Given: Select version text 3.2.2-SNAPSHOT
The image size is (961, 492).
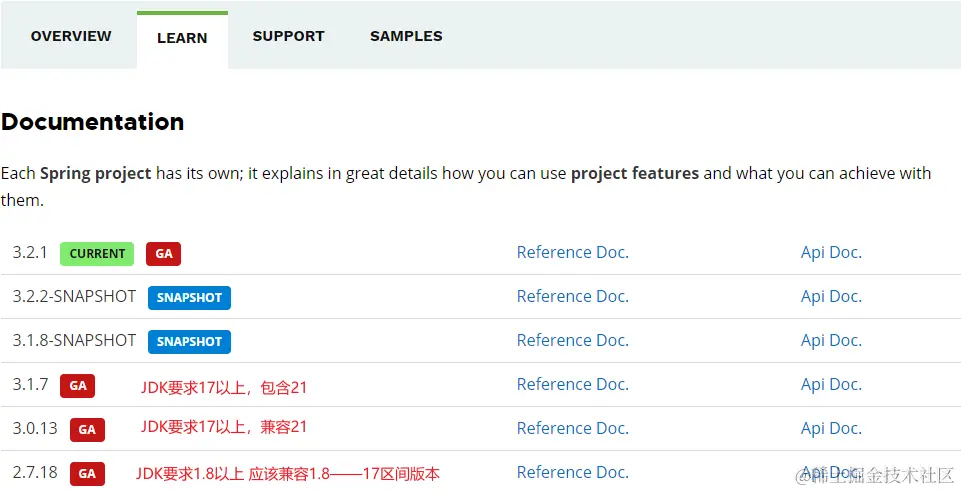Looking at the screenshot, I should click(74, 297).
